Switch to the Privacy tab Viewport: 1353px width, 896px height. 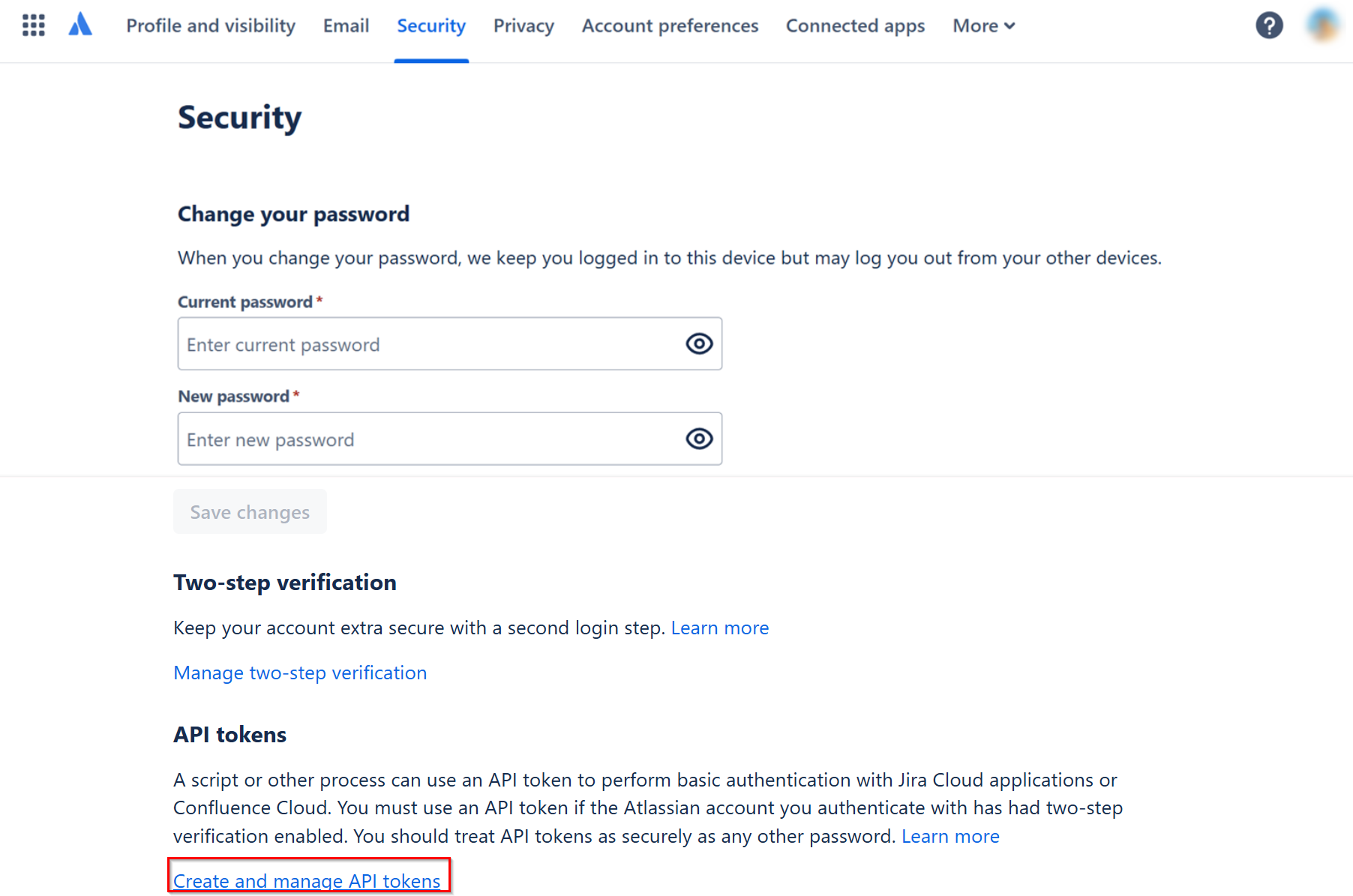click(x=523, y=25)
